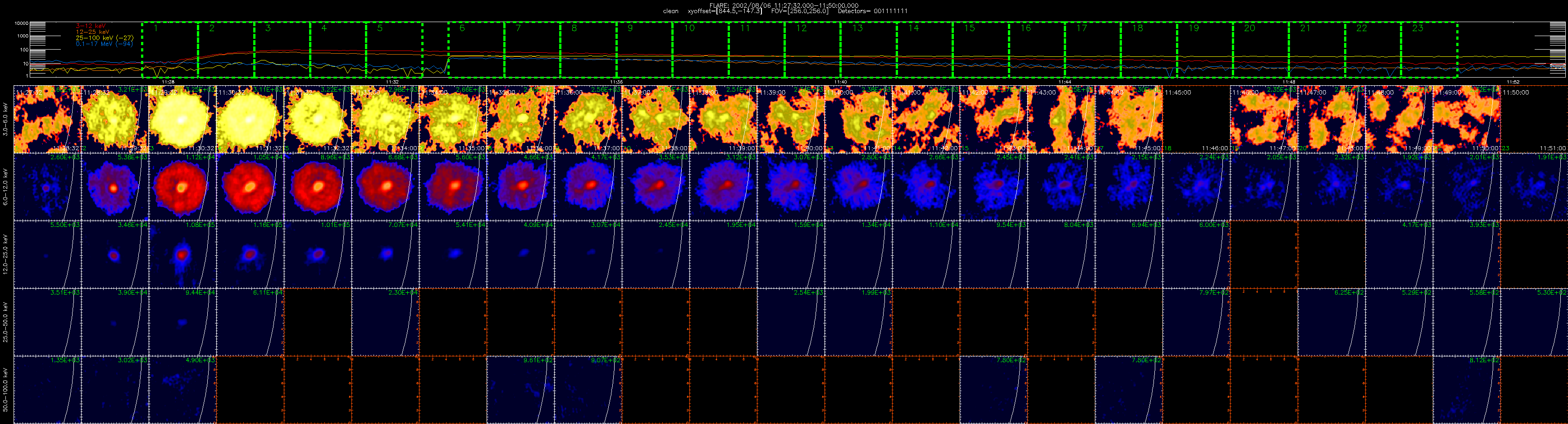Click the 11:28 time axis label
Image resolution: width=1568 pixels, height=424 pixels.
[168, 81]
